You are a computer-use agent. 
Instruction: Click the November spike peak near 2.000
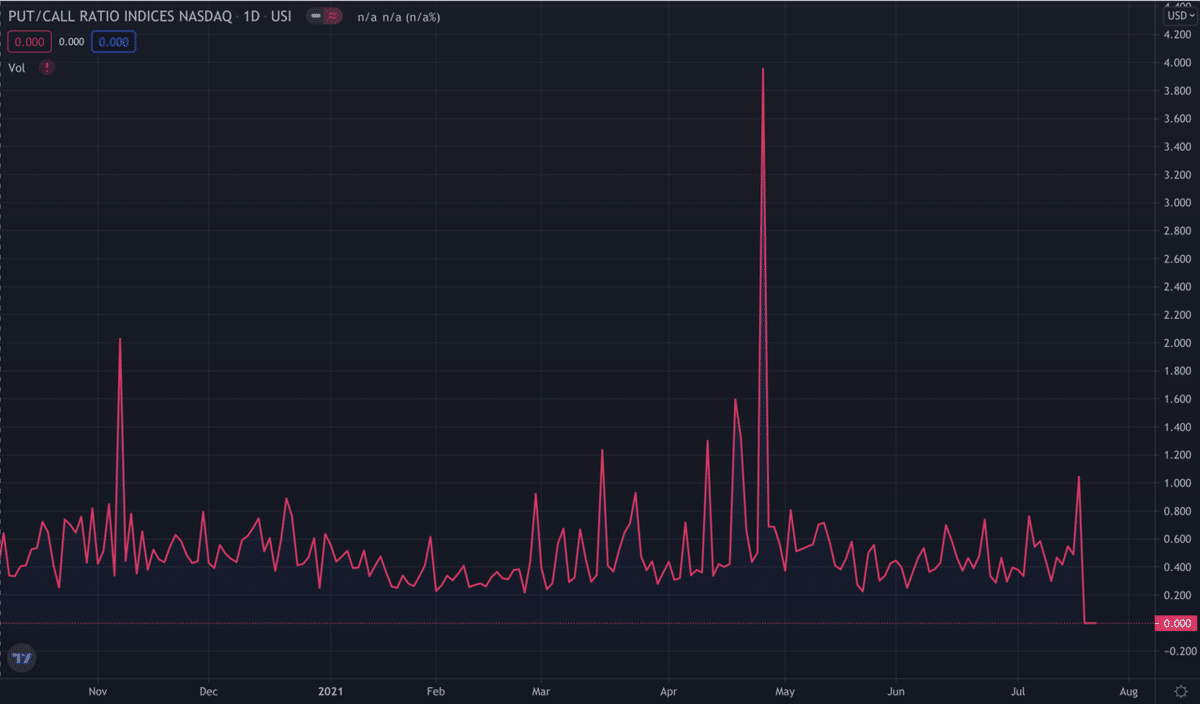point(120,339)
